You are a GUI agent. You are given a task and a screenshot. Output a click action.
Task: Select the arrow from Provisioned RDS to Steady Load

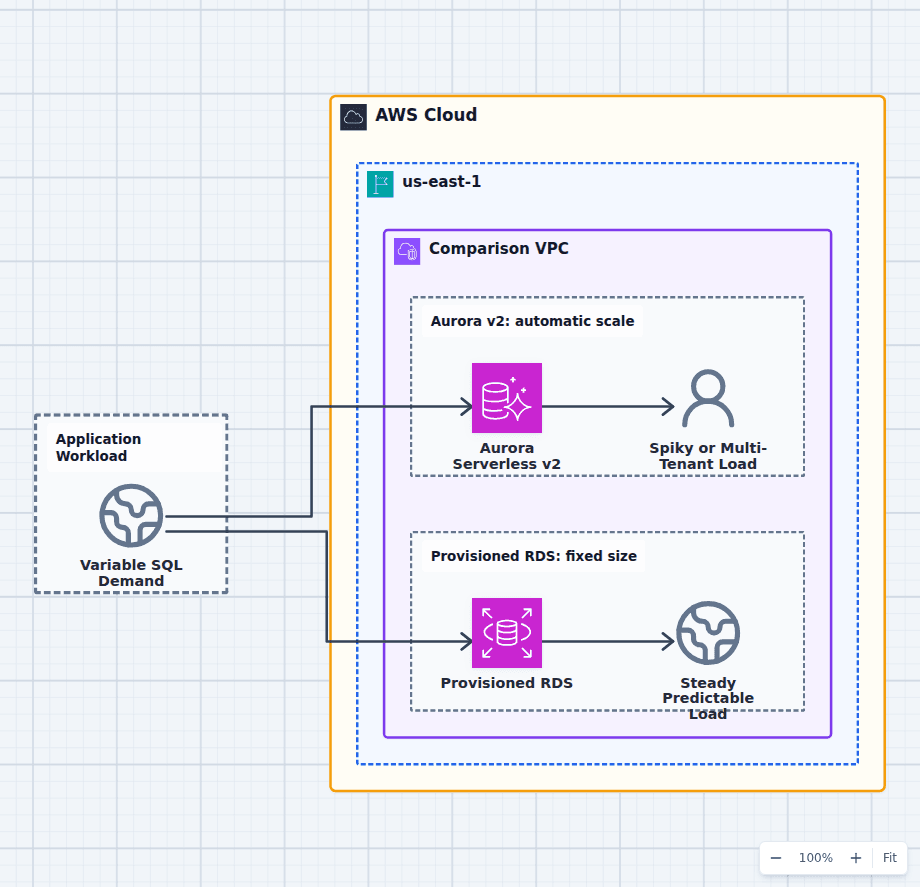pyautogui.click(x=608, y=641)
